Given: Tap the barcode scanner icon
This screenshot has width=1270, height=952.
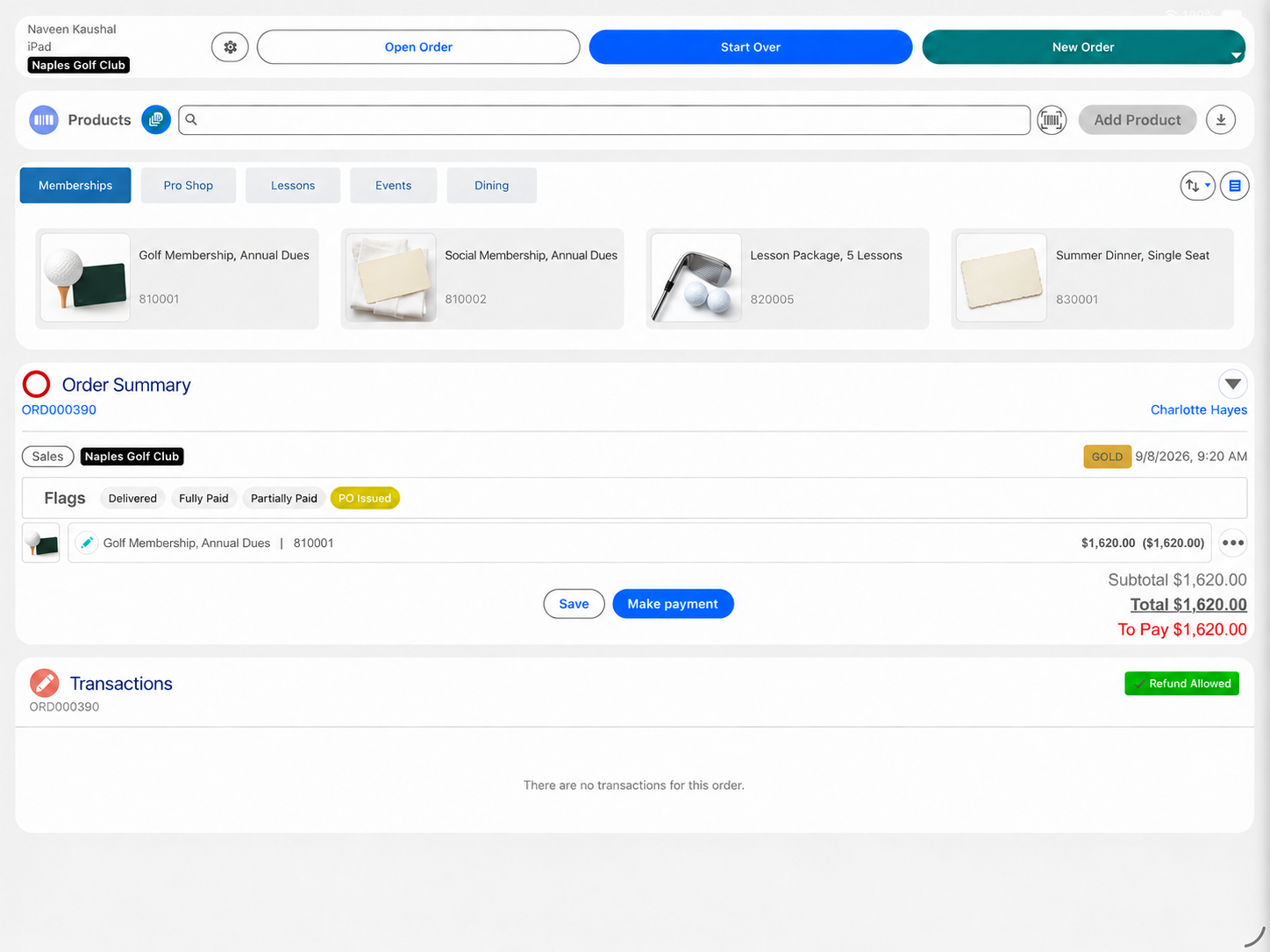Looking at the screenshot, I should coord(1052,120).
